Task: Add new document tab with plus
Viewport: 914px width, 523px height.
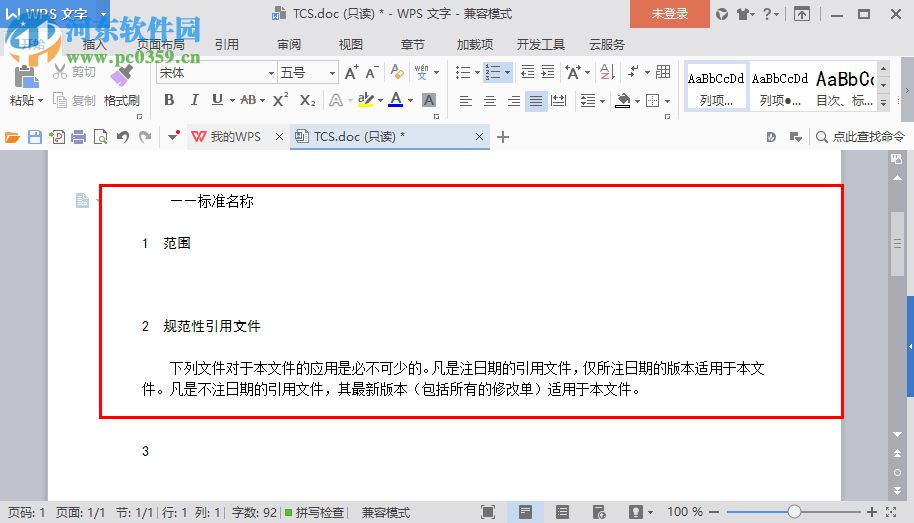Action: (x=503, y=137)
